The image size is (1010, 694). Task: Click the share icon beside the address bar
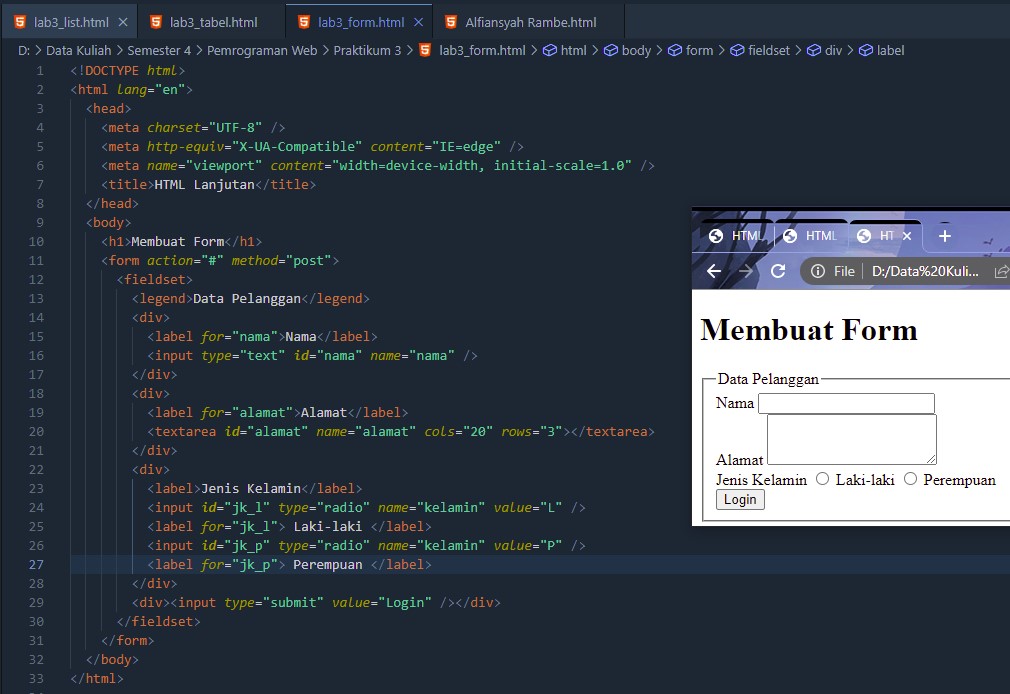coord(1003,271)
